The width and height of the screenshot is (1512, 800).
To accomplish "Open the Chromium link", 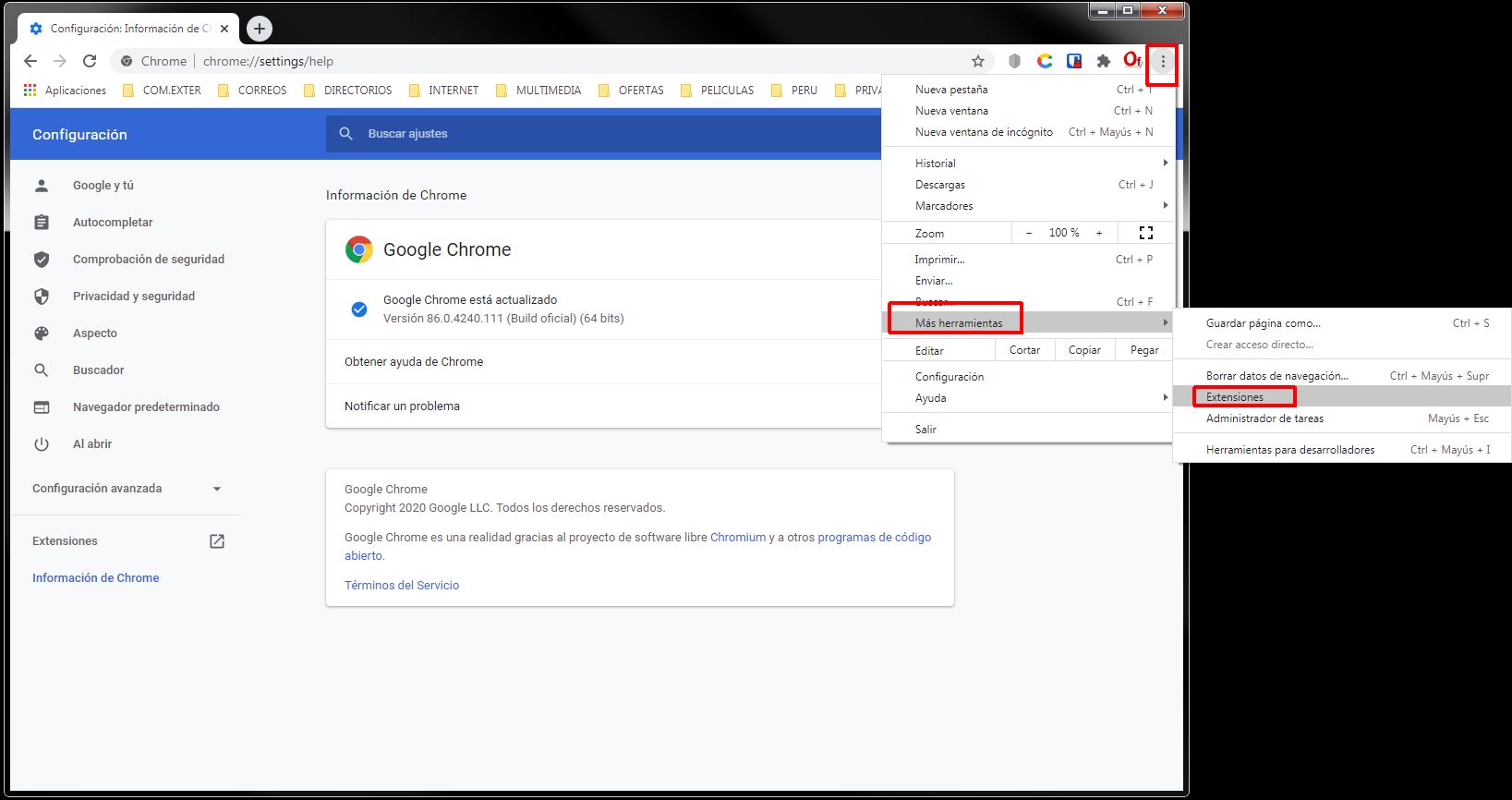I will click(x=738, y=538).
